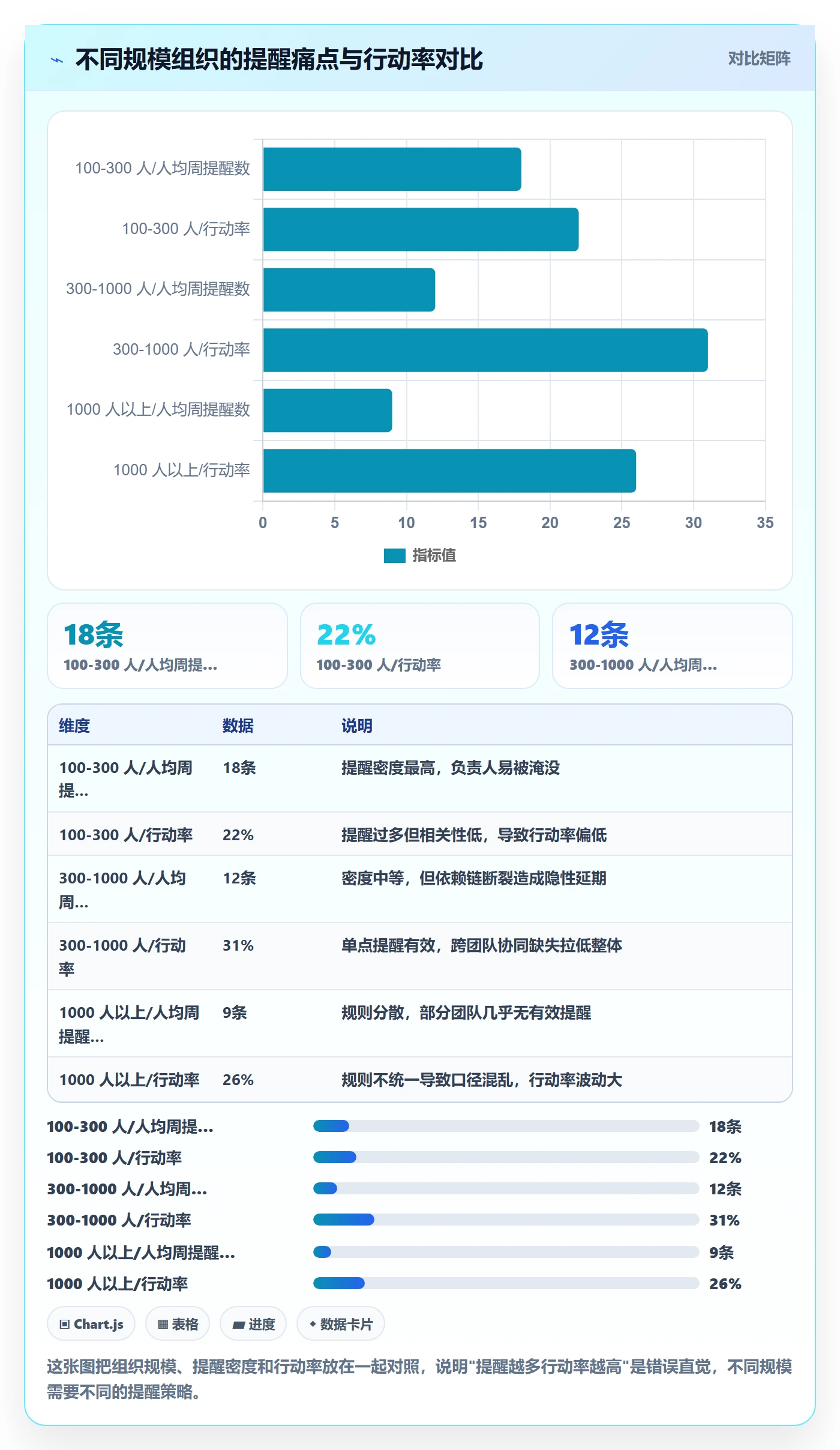840x1450 pixels.
Task: Click the 300-1000 人/行动率 progress row label
Action: pos(119,1220)
